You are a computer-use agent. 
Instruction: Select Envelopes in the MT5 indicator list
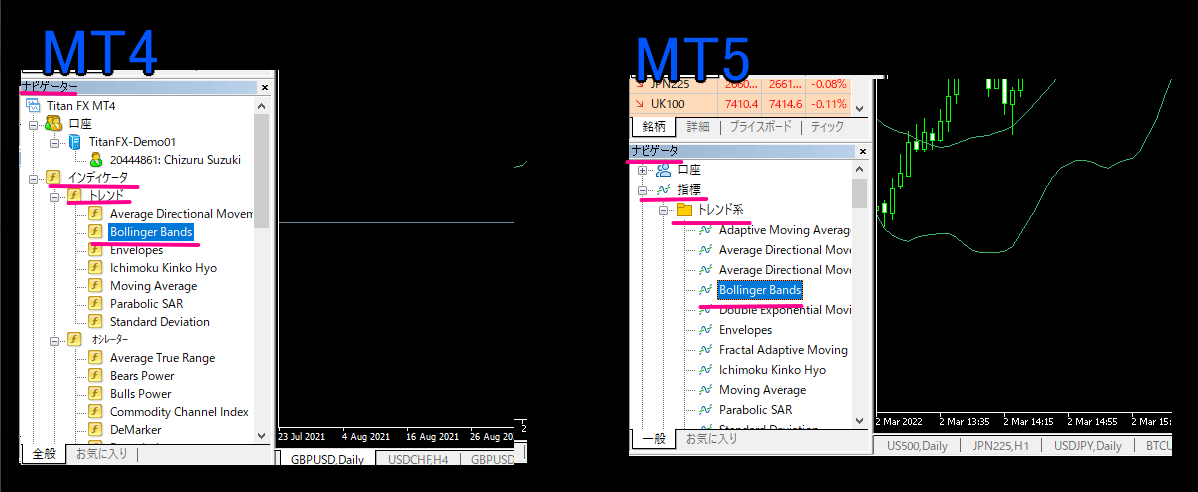point(746,330)
